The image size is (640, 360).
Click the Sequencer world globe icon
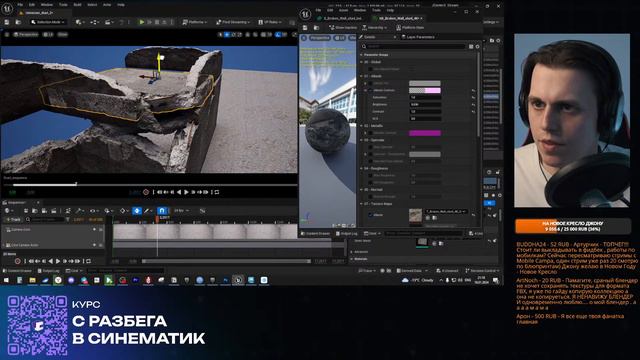coord(7,211)
